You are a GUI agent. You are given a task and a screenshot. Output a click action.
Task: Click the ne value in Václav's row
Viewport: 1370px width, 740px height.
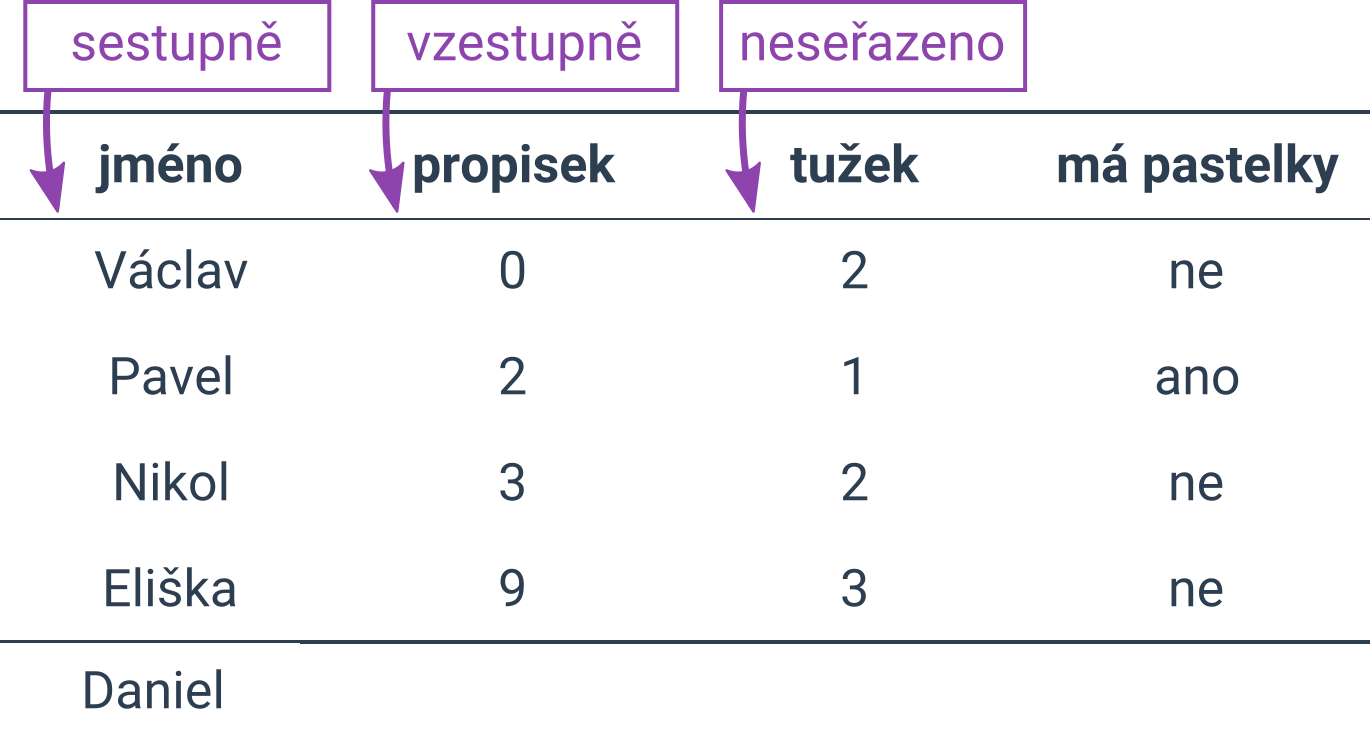pos(1197,274)
